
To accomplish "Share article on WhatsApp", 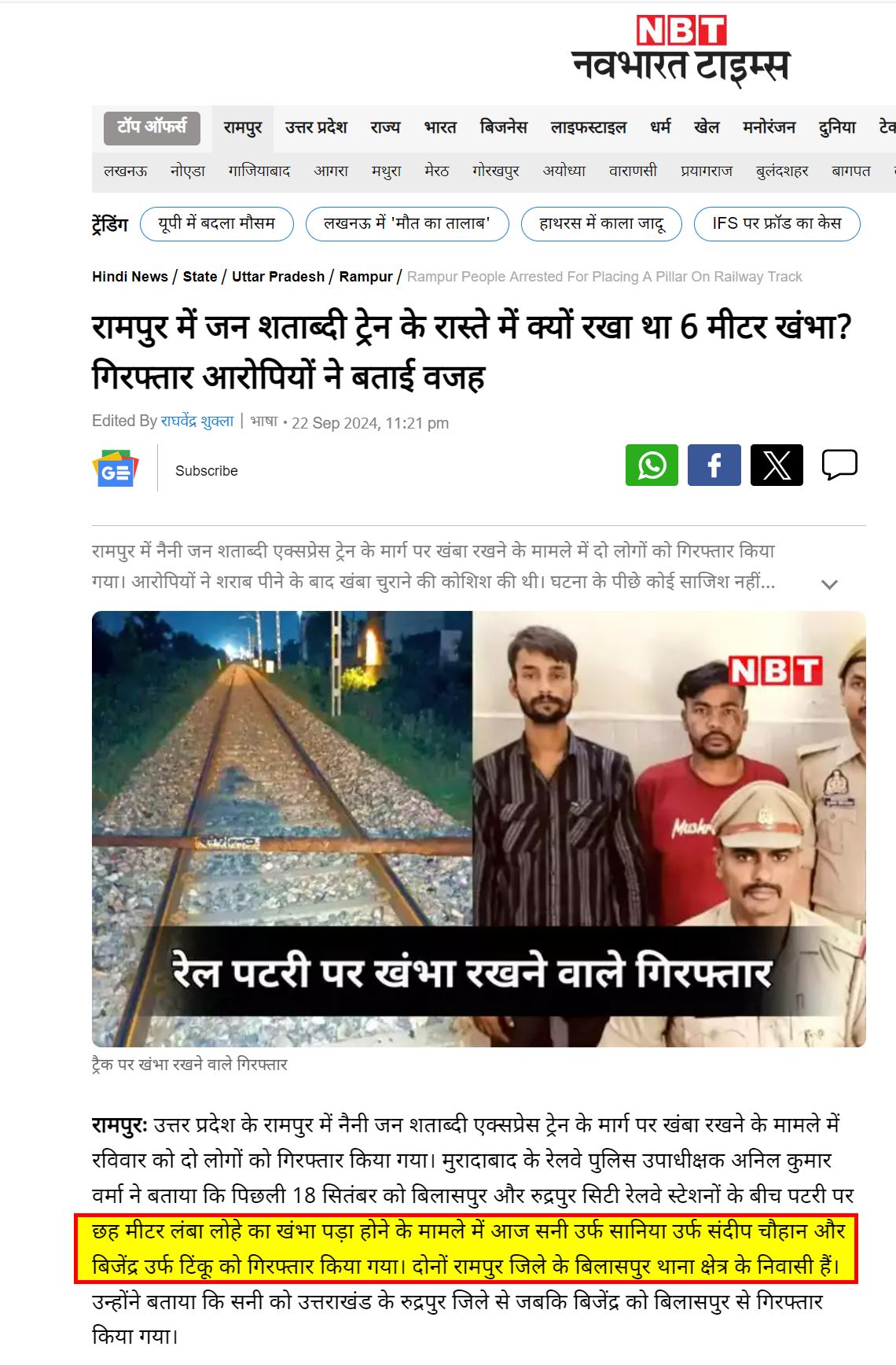I will tap(652, 465).
